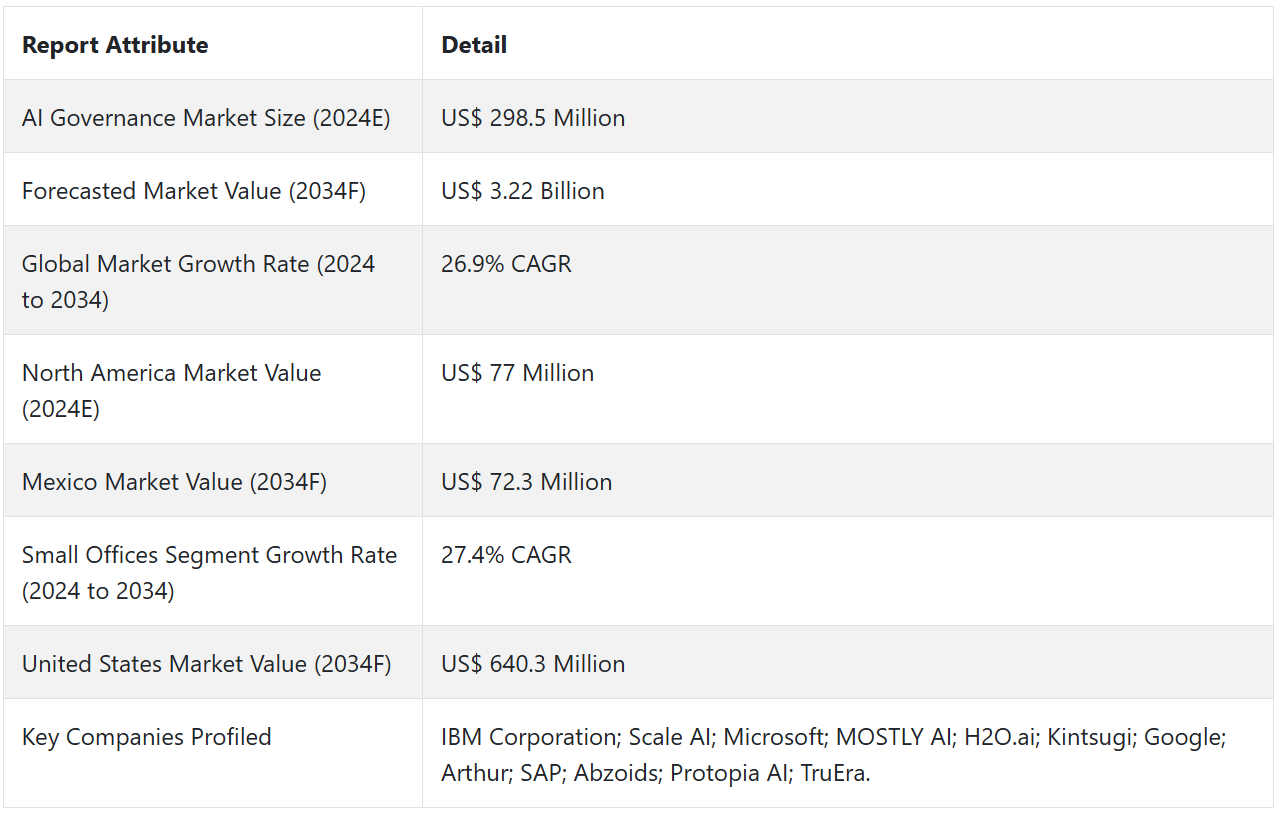The height and width of the screenshot is (819, 1283).
Task: Select the "Key Companies Profiled" cell
Action: (x=146, y=737)
